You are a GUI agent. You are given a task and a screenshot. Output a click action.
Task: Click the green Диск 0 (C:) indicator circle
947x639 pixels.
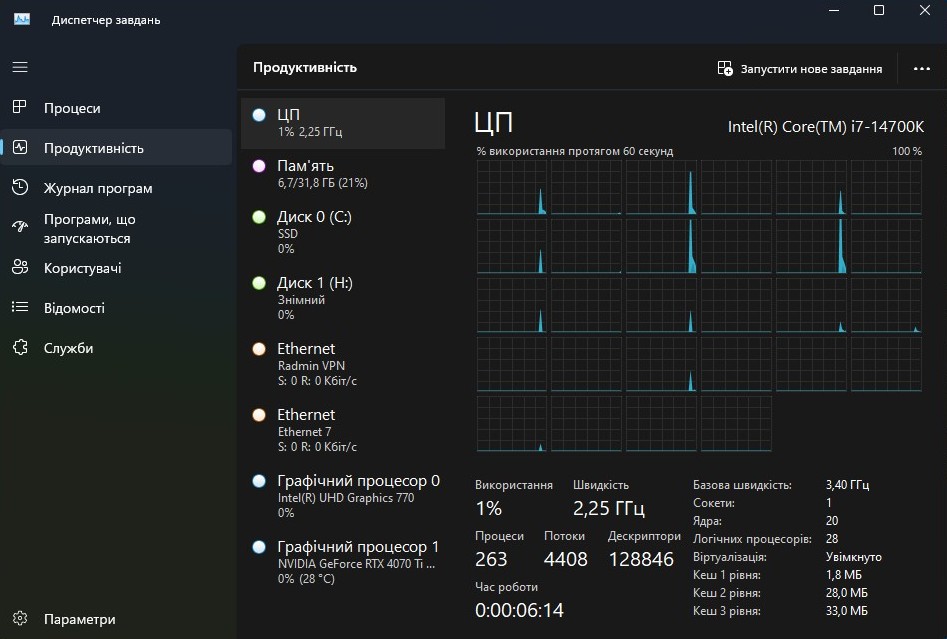tap(259, 217)
